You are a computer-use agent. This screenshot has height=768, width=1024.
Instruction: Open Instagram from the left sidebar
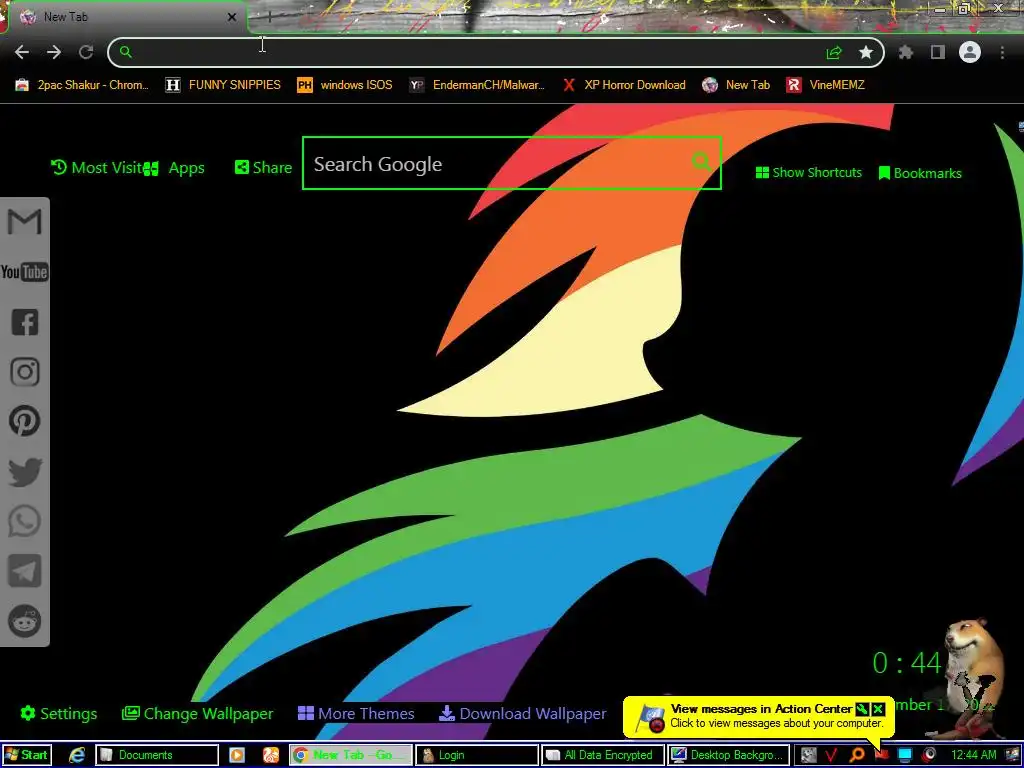click(x=25, y=372)
